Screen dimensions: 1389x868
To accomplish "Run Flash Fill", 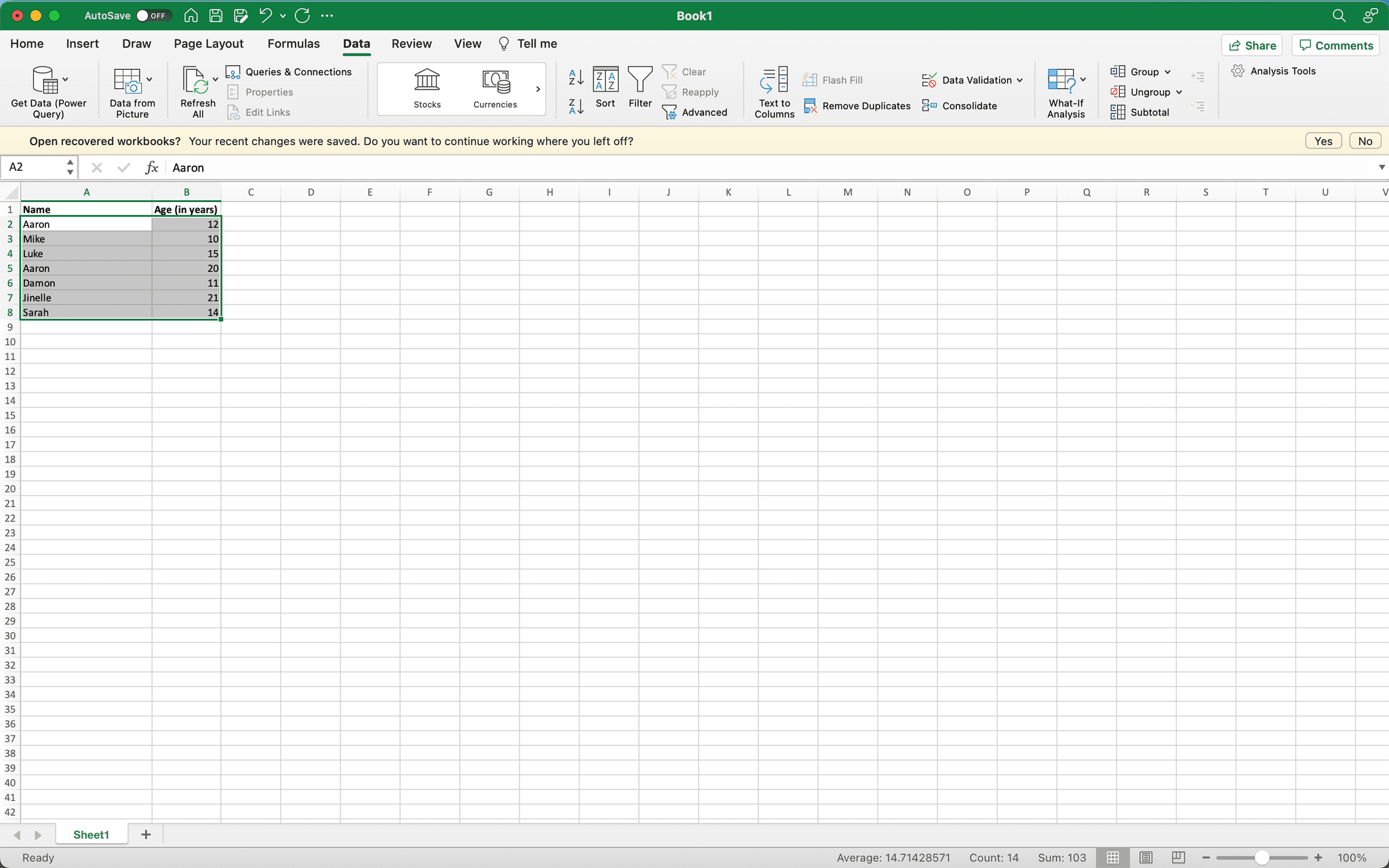I will [834, 79].
